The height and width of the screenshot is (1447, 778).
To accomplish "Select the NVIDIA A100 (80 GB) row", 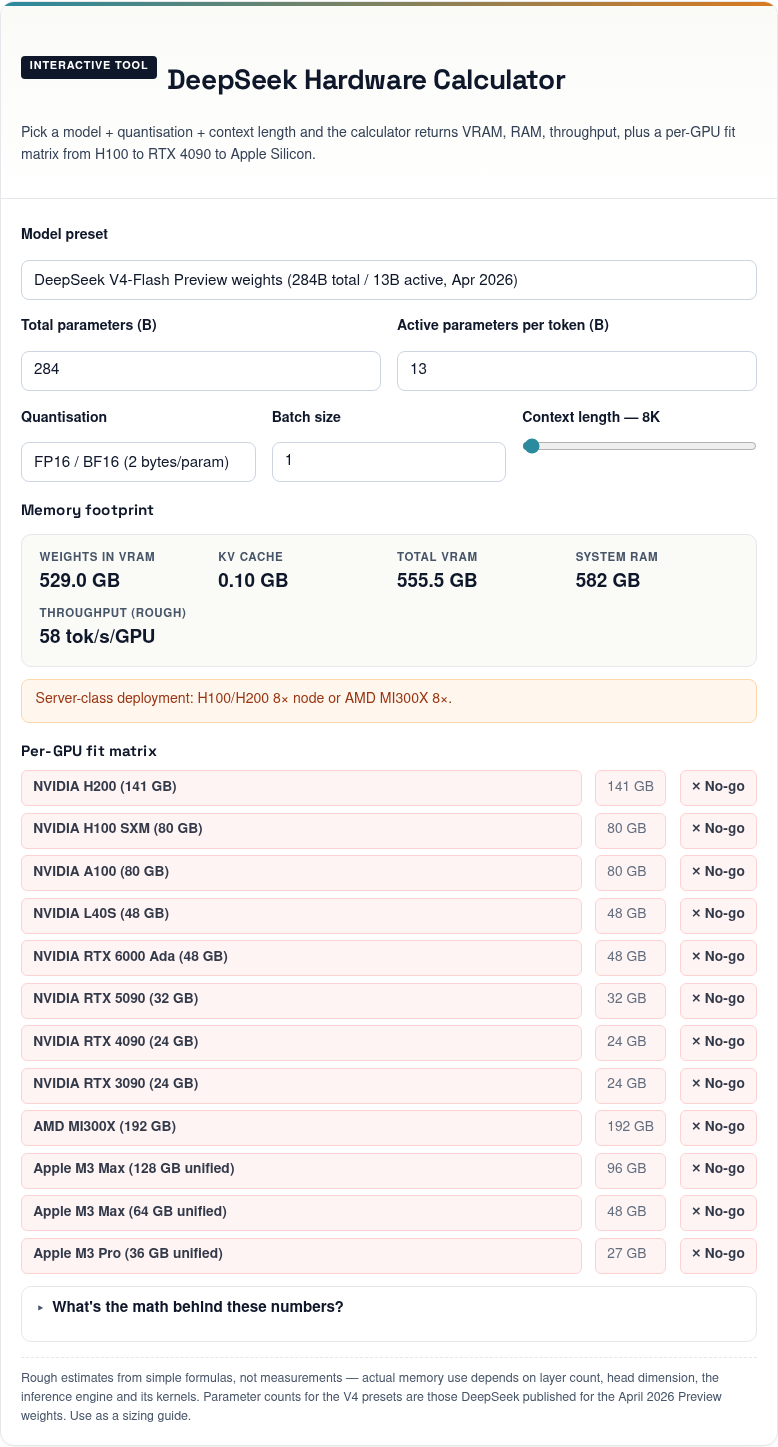I will [301, 872].
